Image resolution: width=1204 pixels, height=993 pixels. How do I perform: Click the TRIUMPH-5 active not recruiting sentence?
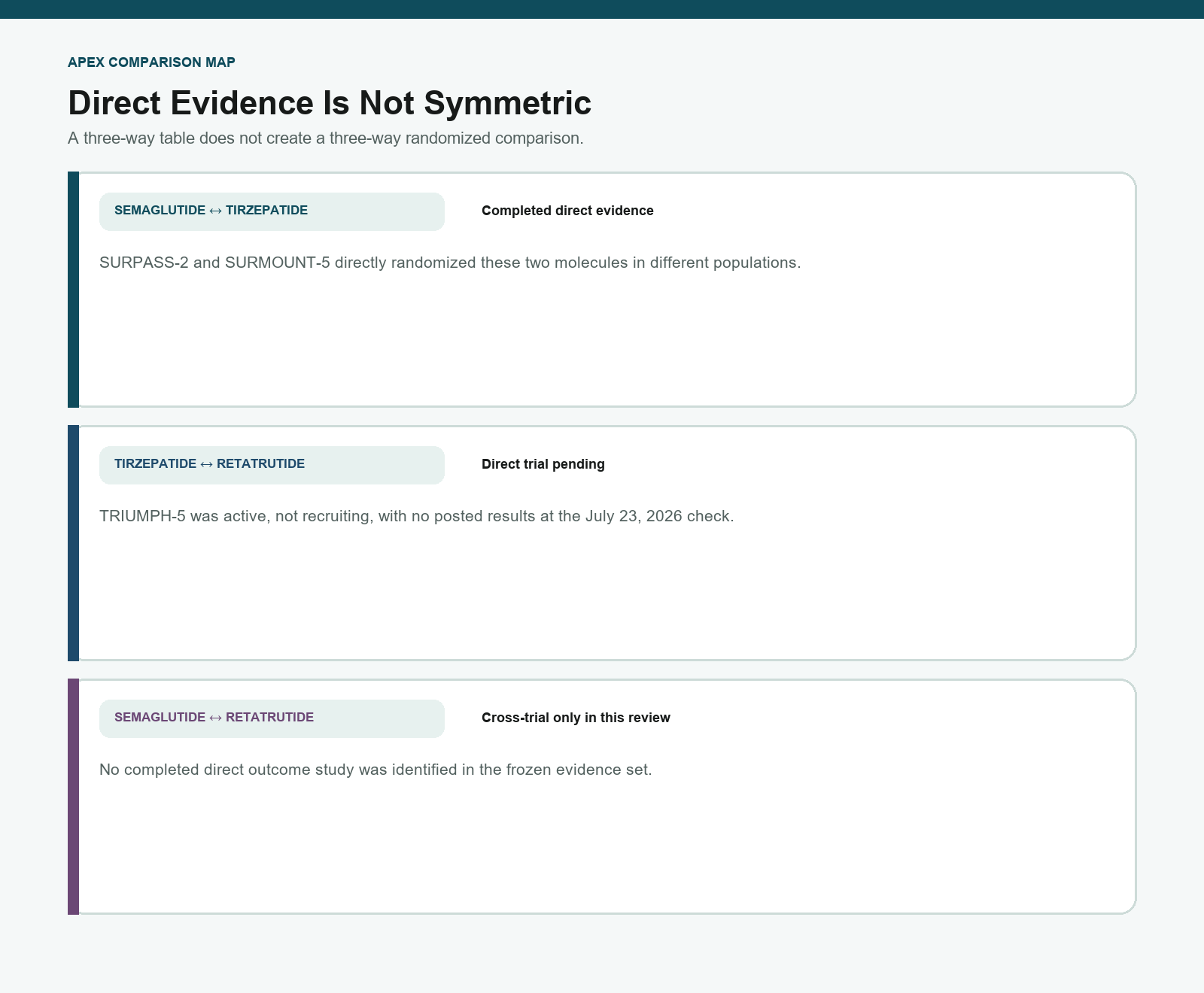(x=416, y=516)
